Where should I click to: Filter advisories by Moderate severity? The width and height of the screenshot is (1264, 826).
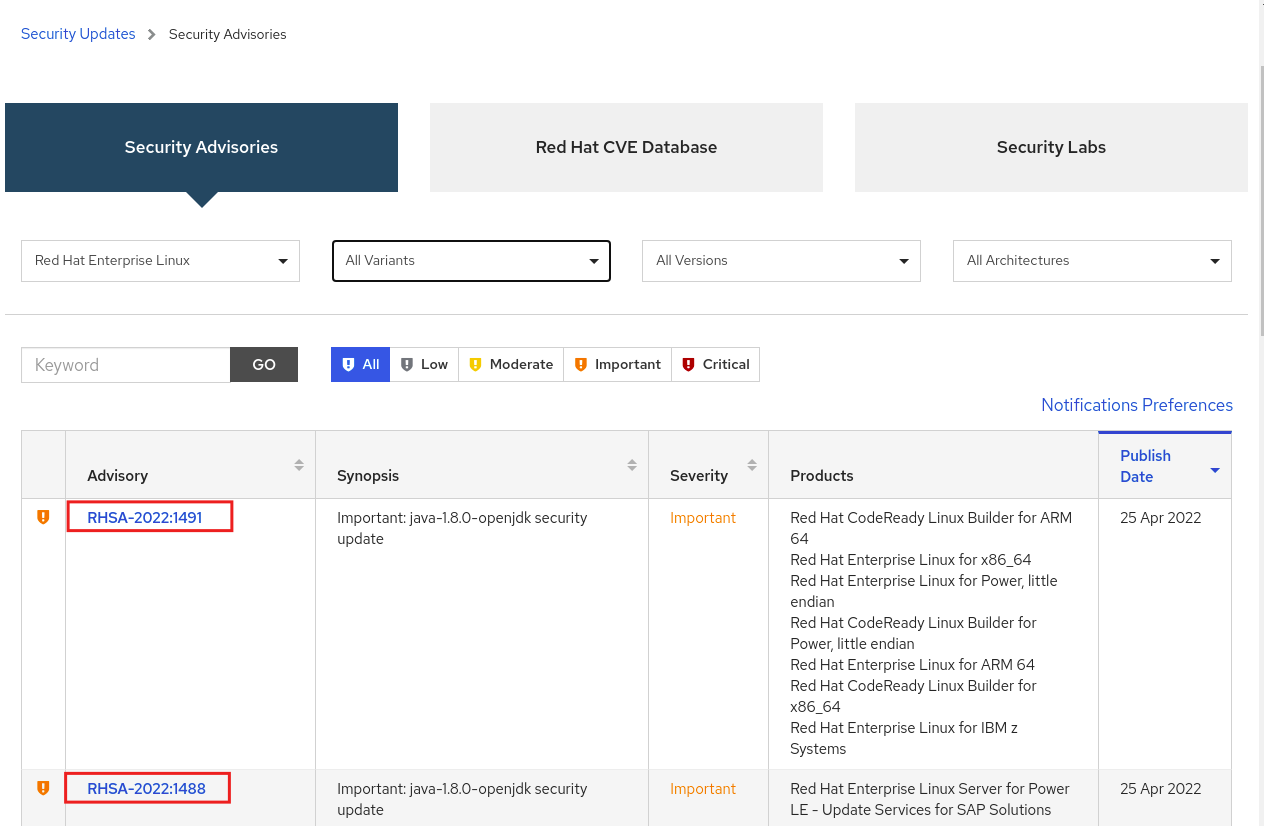tap(511, 365)
